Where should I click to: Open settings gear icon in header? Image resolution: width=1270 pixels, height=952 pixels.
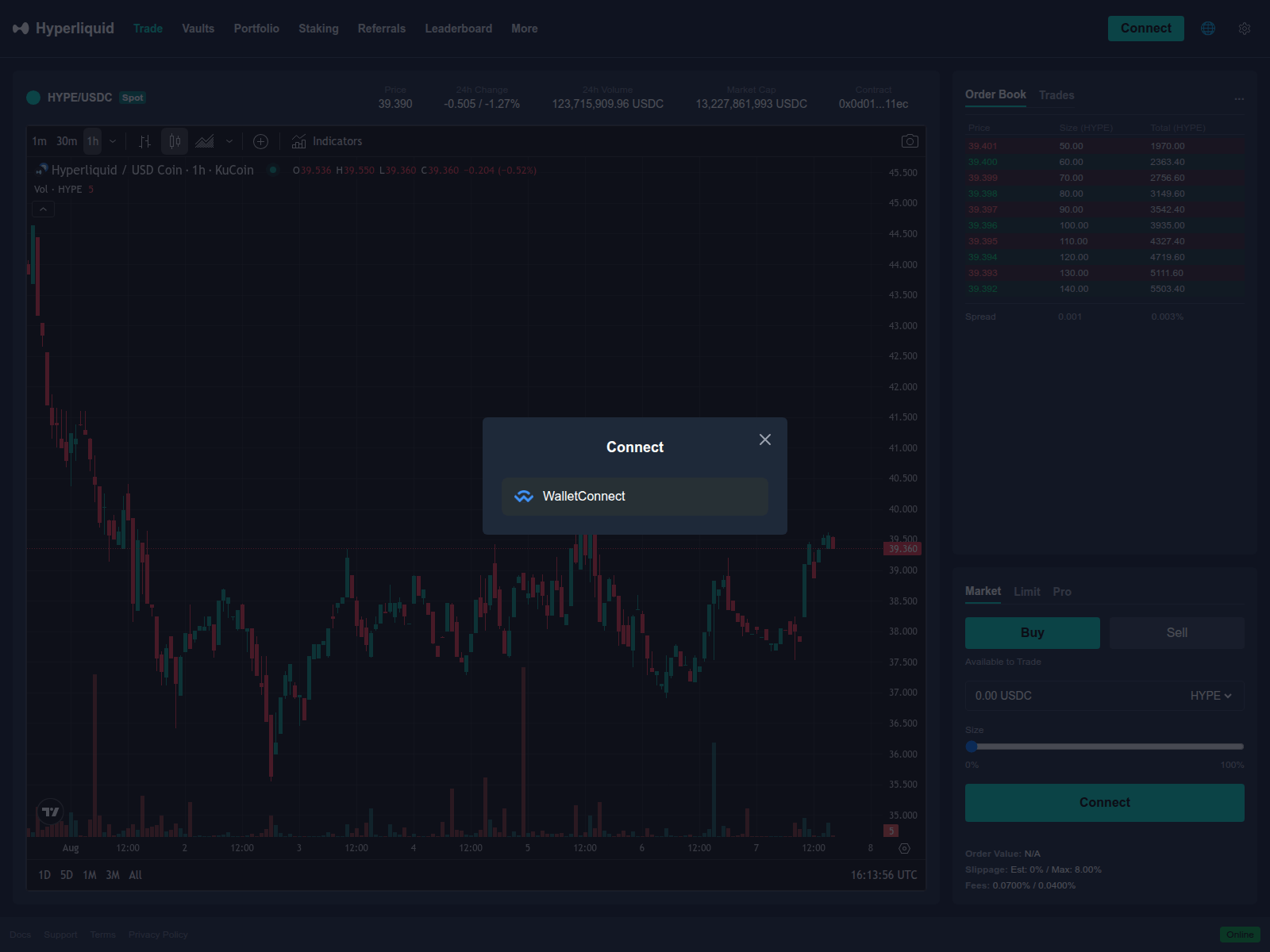[x=1245, y=29]
